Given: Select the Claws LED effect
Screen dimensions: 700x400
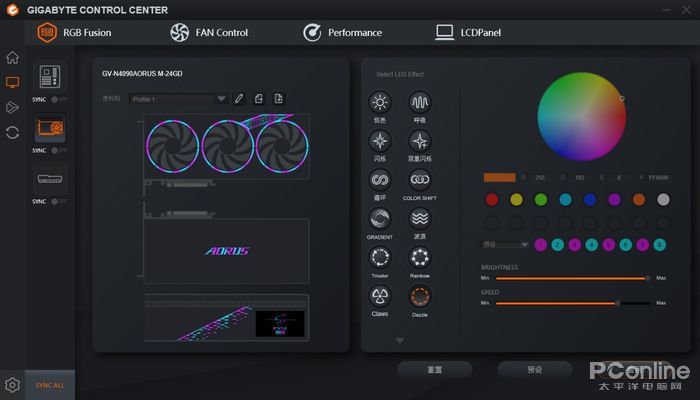Looking at the screenshot, I should [380, 296].
